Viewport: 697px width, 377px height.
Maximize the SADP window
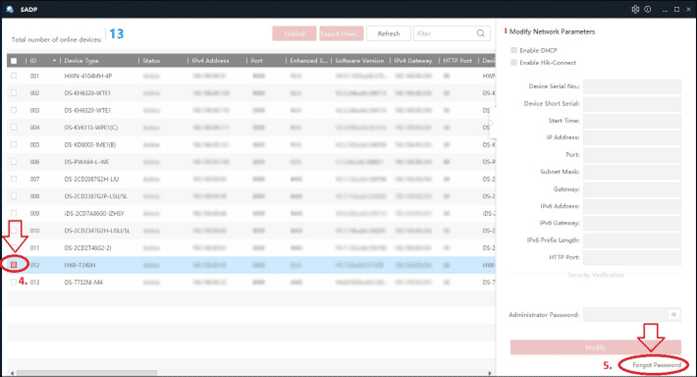tap(677, 9)
